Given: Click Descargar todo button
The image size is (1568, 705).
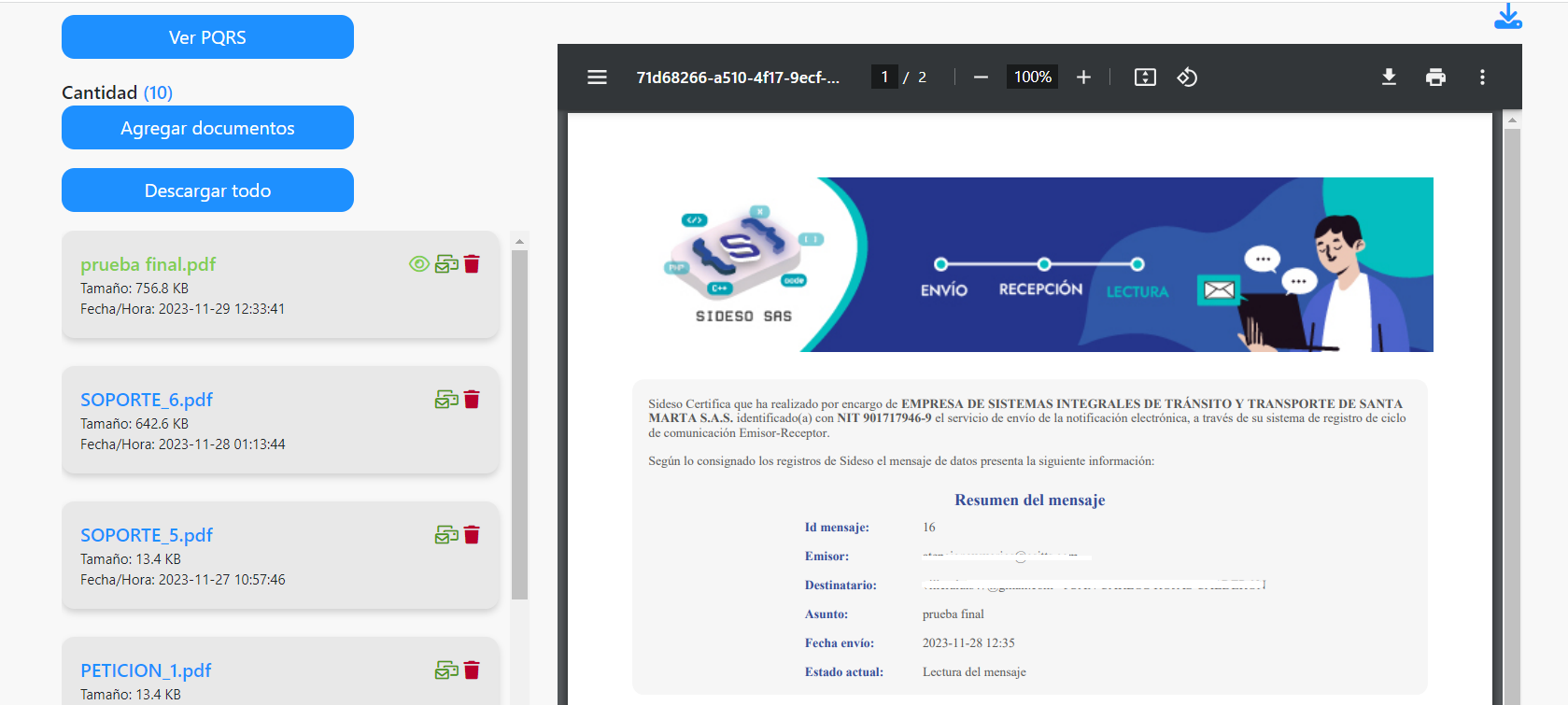Looking at the screenshot, I should coord(207,190).
